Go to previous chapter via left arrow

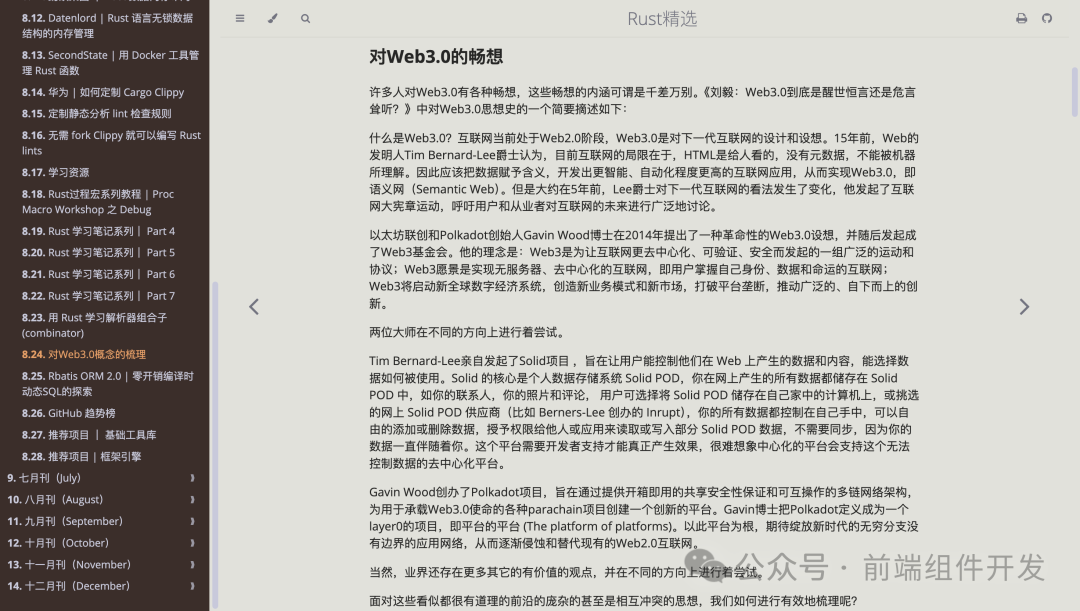pos(254,306)
